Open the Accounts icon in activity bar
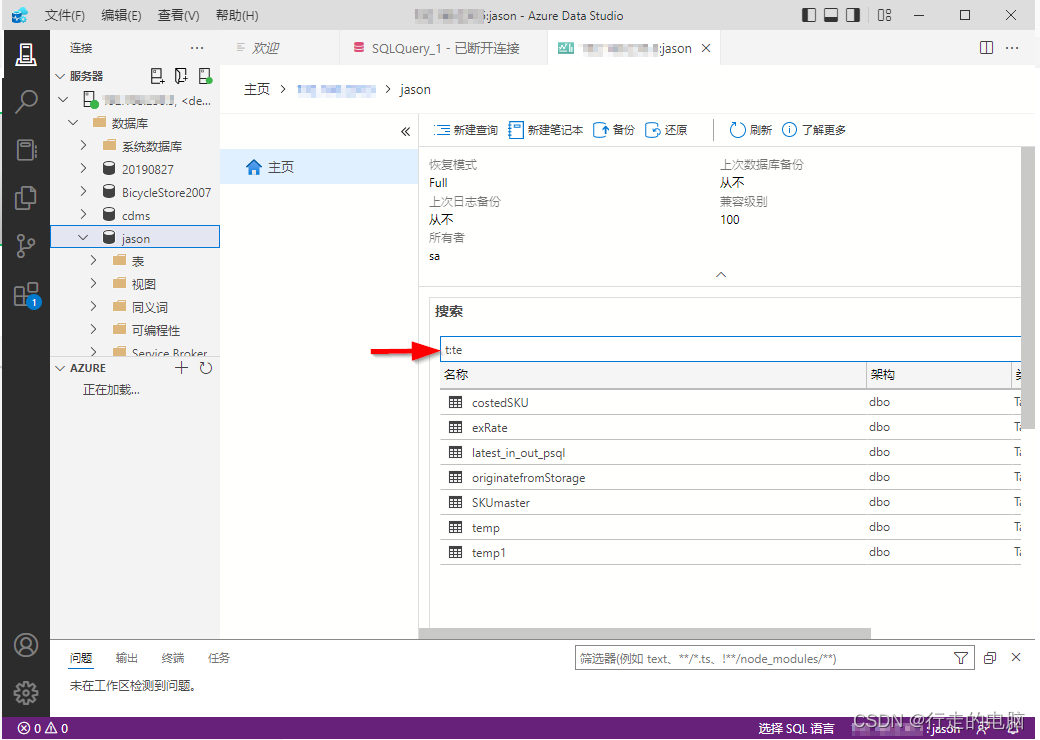The height and width of the screenshot is (740, 1040). [26, 645]
